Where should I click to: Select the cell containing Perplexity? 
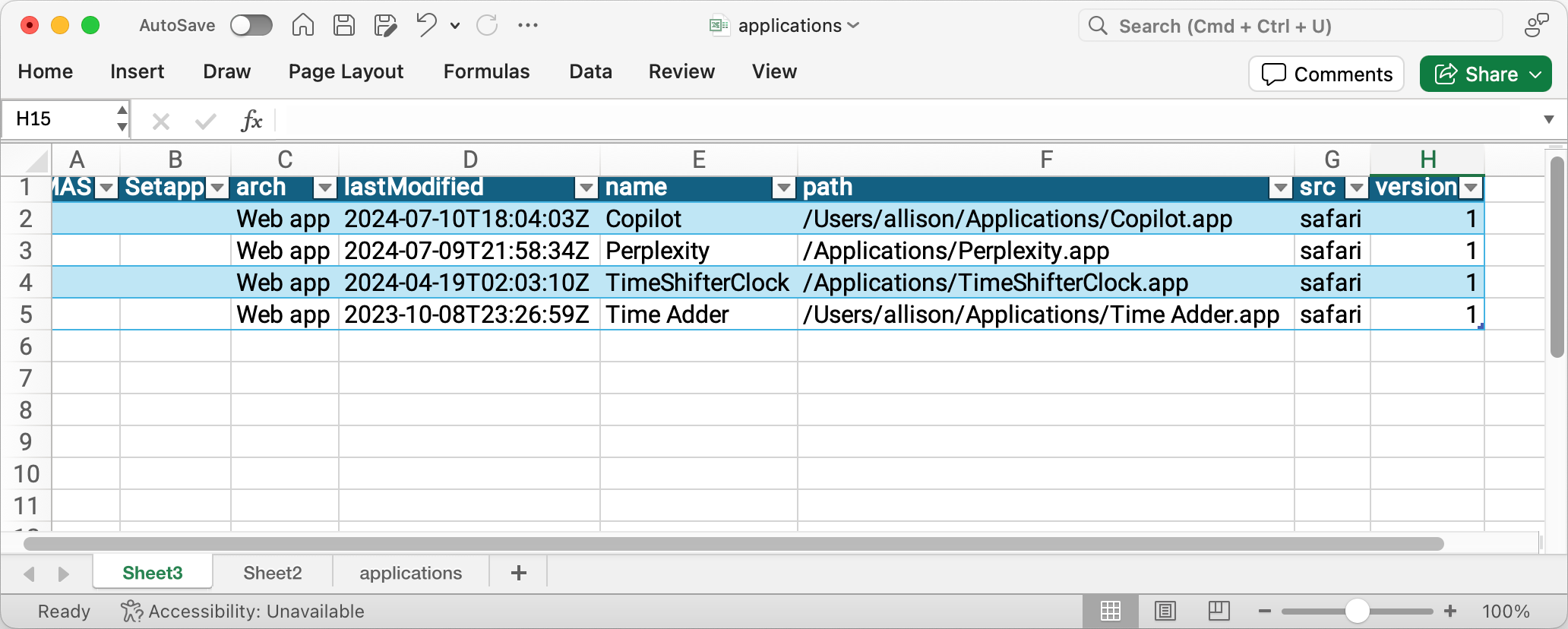(698, 251)
